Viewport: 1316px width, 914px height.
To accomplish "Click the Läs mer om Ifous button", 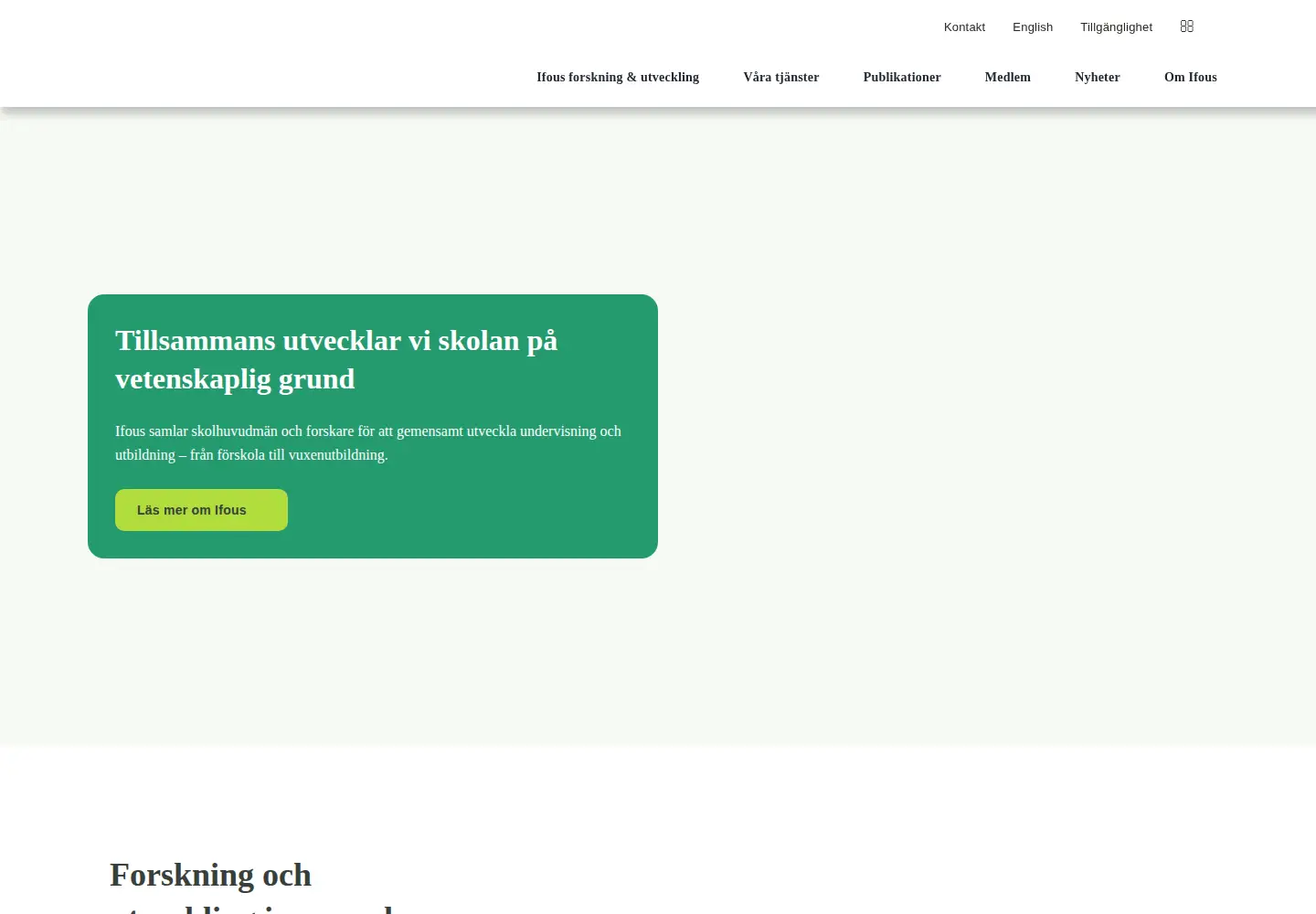I will point(201,510).
